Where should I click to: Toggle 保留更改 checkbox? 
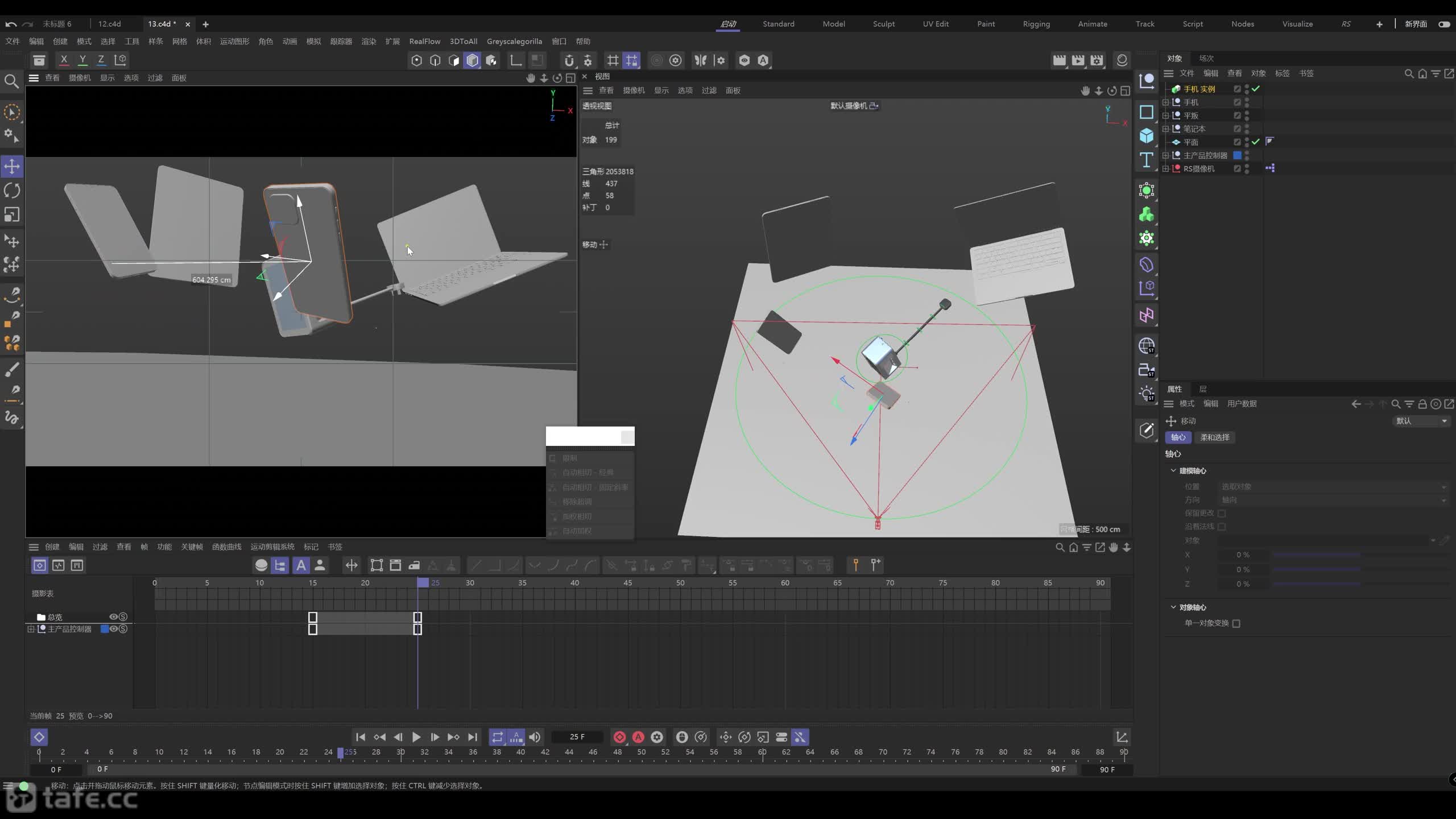(1222, 513)
